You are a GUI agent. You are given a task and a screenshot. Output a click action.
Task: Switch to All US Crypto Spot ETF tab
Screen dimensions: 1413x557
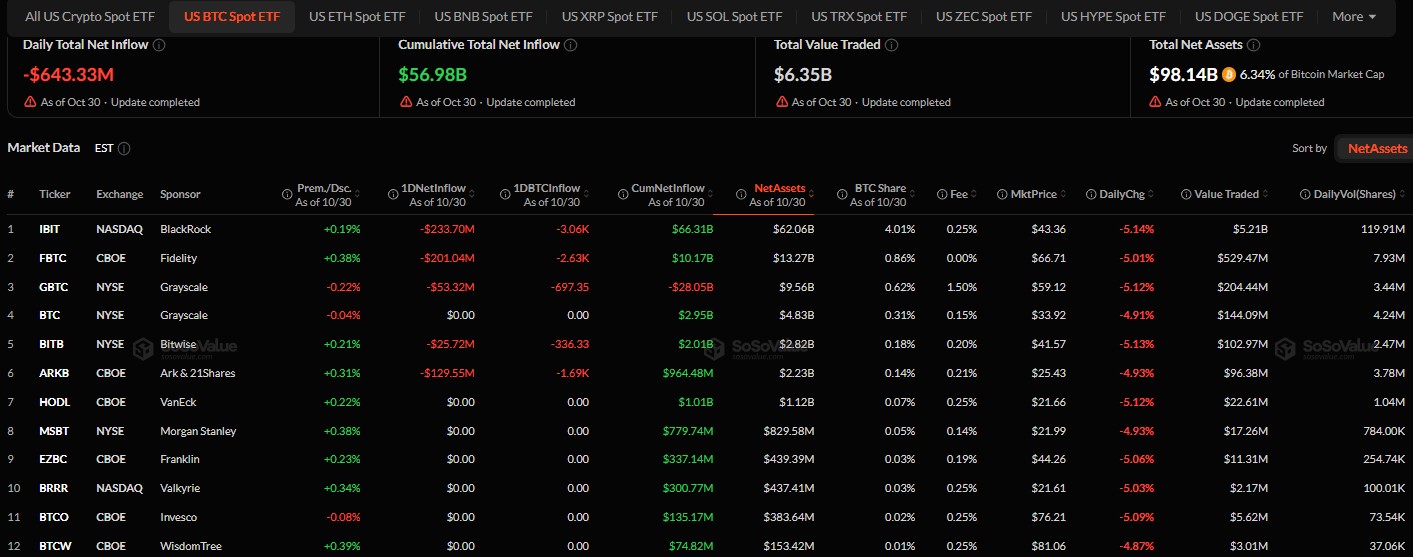point(88,17)
